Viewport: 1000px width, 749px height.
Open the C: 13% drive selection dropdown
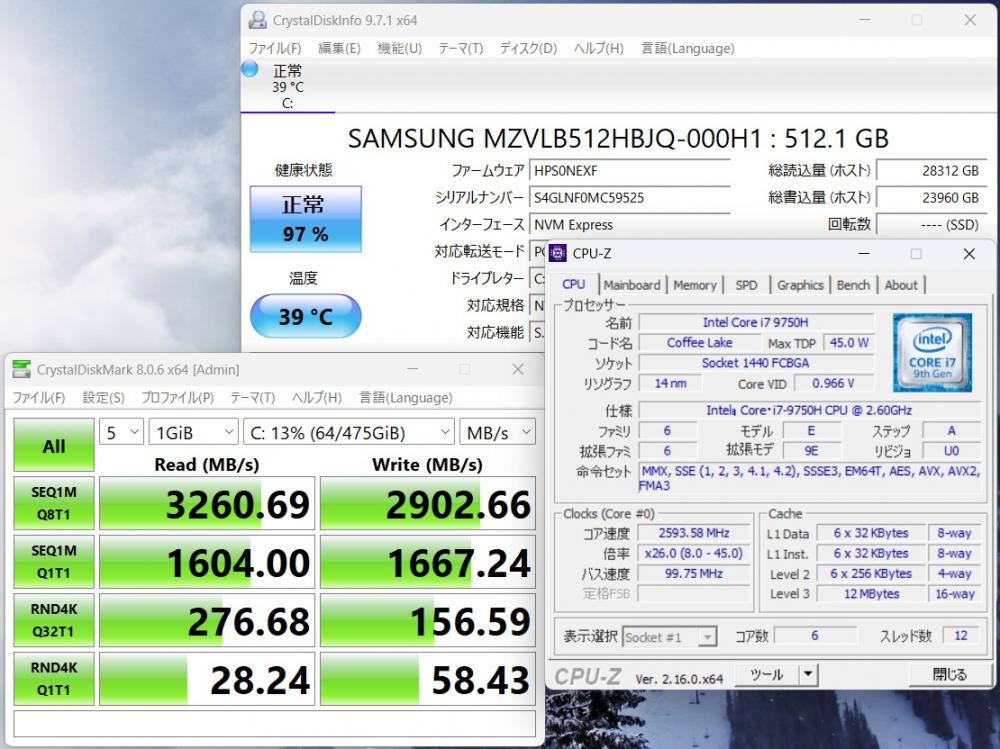click(x=349, y=433)
